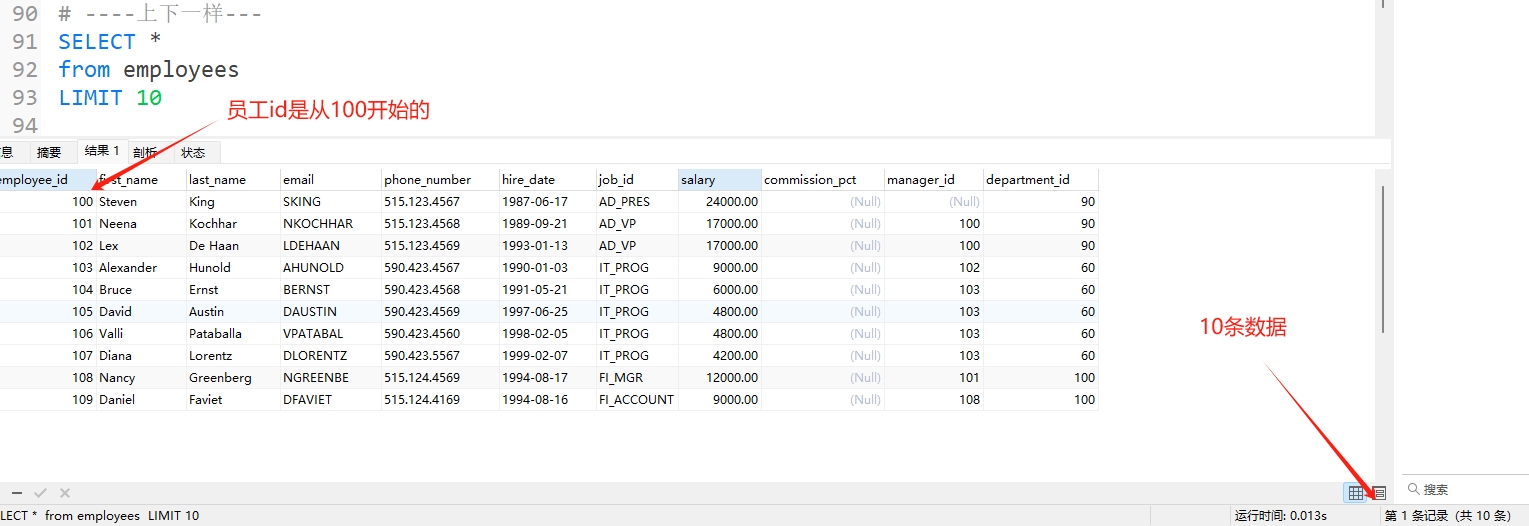Viewport: 1529px width, 526px height.
Task: Click the 24000.00 salary cell
Action: click(x=718, y=202)
